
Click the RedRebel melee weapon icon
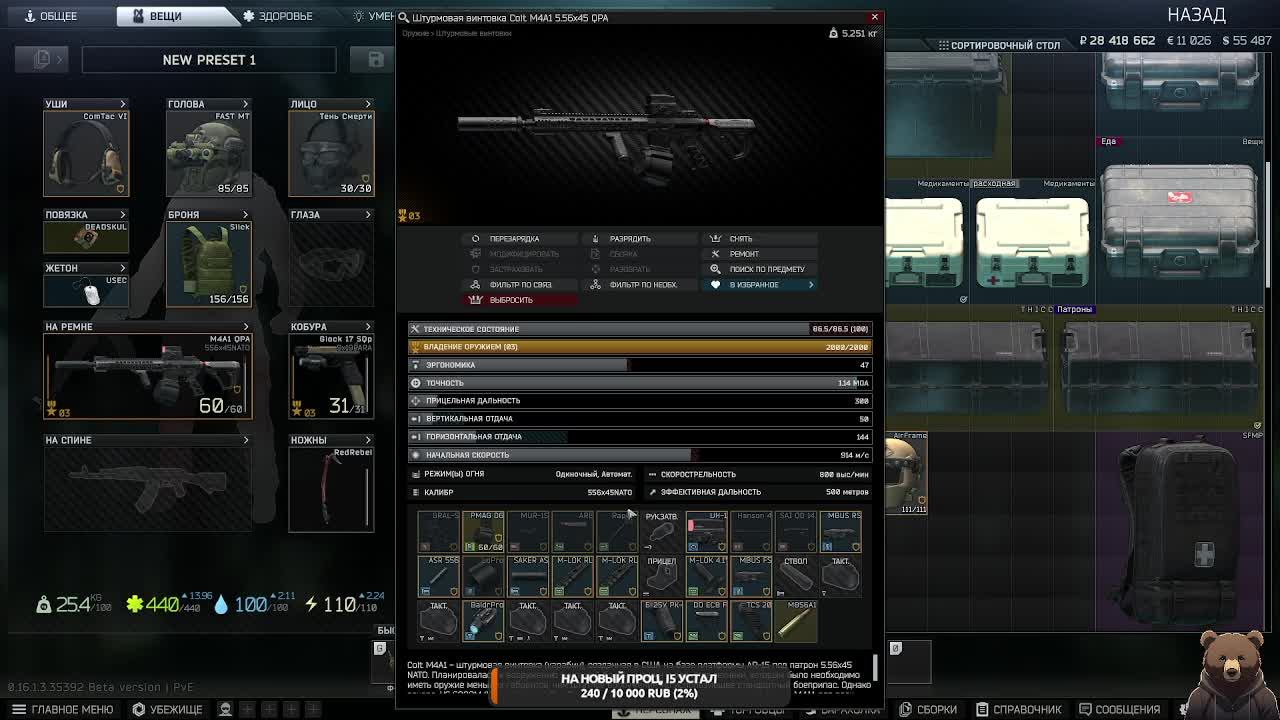pos(331,489)
